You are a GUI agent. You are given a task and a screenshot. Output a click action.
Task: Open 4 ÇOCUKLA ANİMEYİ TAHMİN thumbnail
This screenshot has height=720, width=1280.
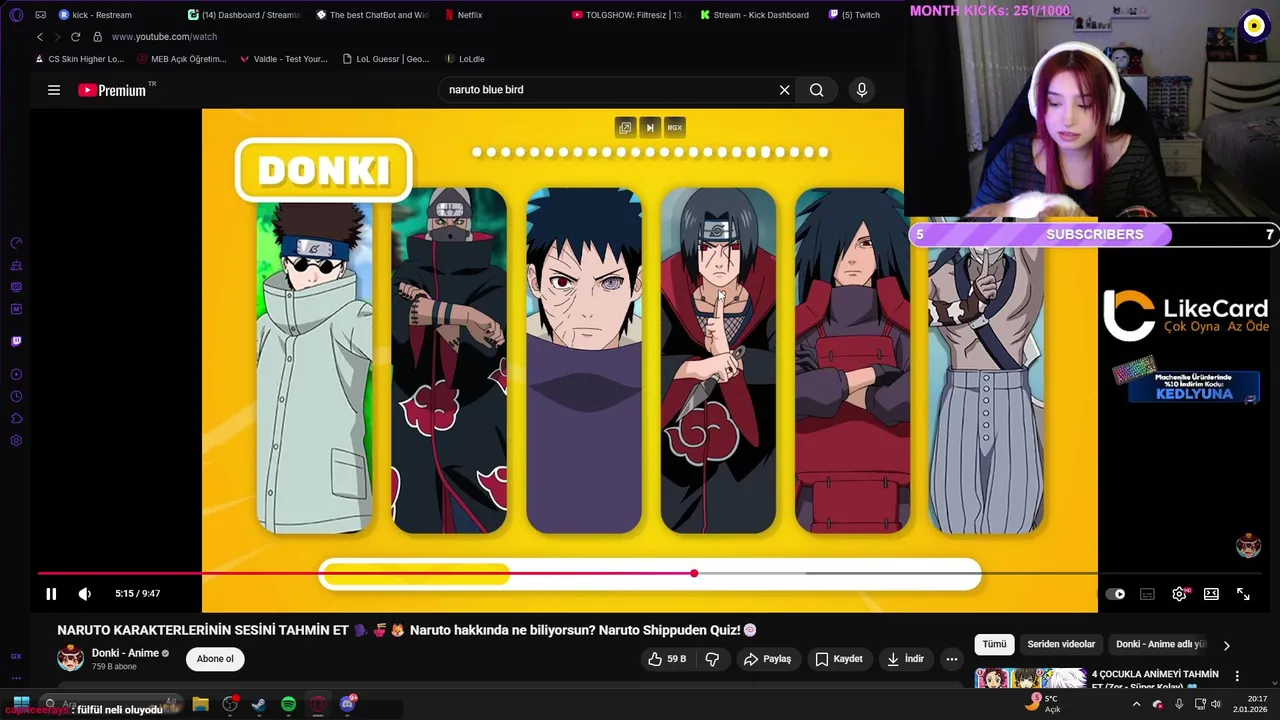[1030, 678]
